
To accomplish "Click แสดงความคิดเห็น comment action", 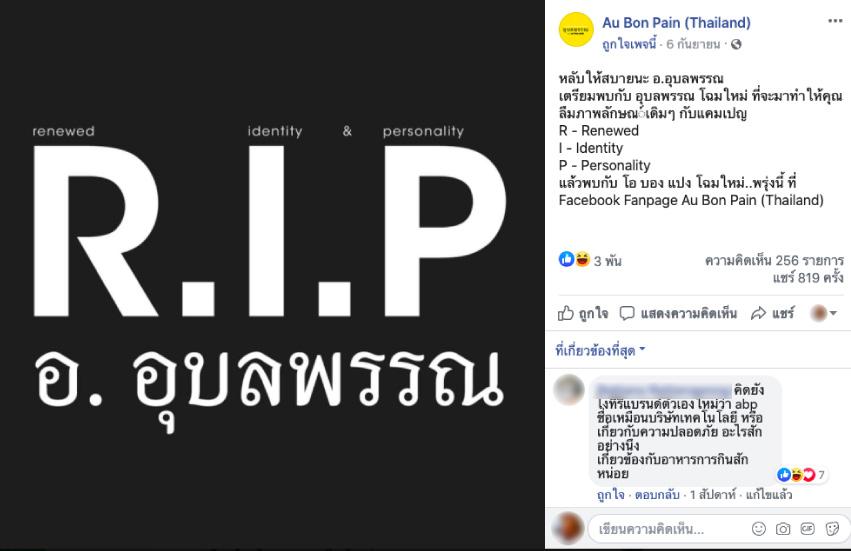I will pyautogui.click(x=678, y=313).
